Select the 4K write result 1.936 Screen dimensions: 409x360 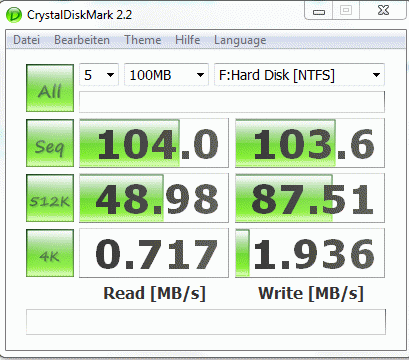pos(310,253)
